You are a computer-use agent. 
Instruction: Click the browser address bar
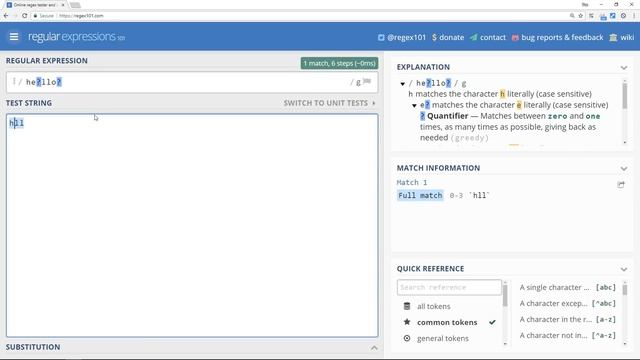pos(300,16)
